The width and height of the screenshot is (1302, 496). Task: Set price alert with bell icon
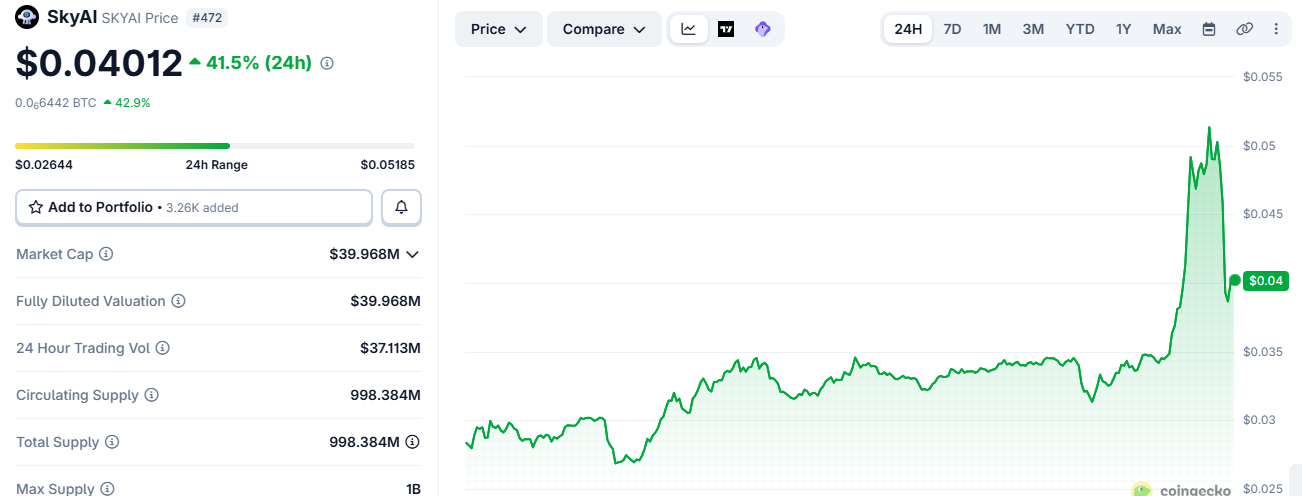[x=401, y=207]
